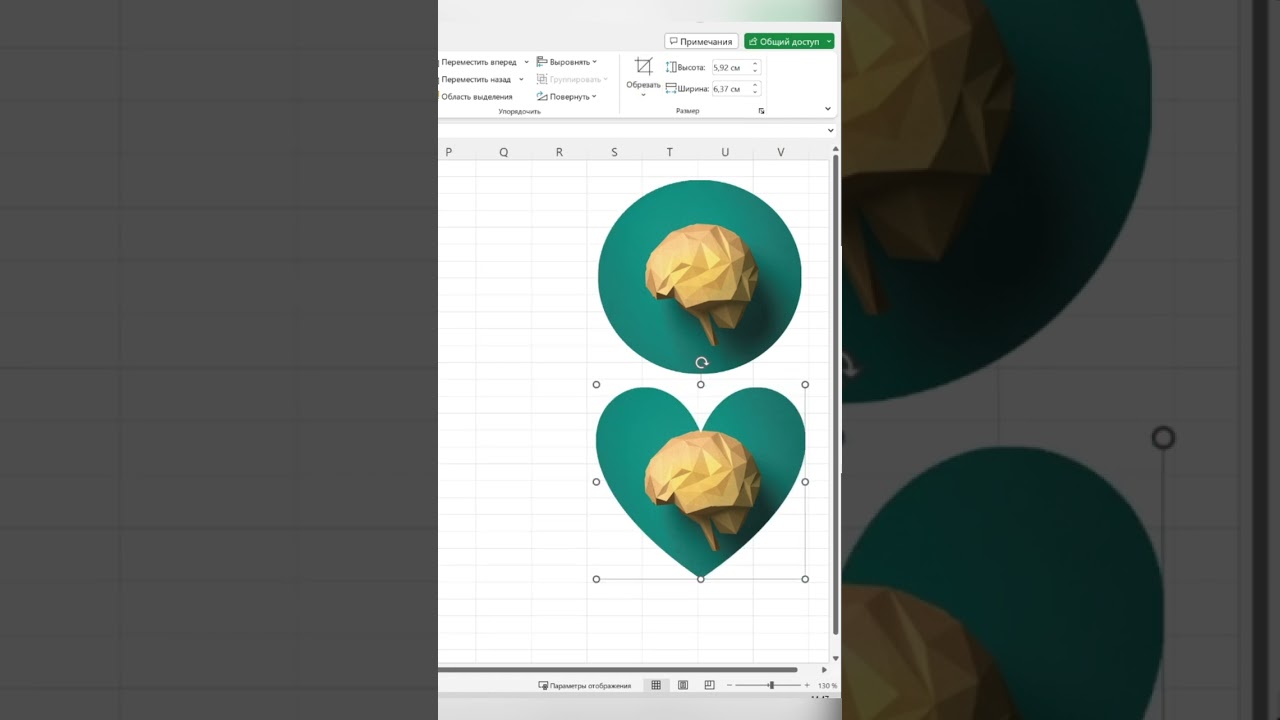Click the rotation handle above heart picture
Viewport: 1280px width, 720px height.
coord(701,363)
